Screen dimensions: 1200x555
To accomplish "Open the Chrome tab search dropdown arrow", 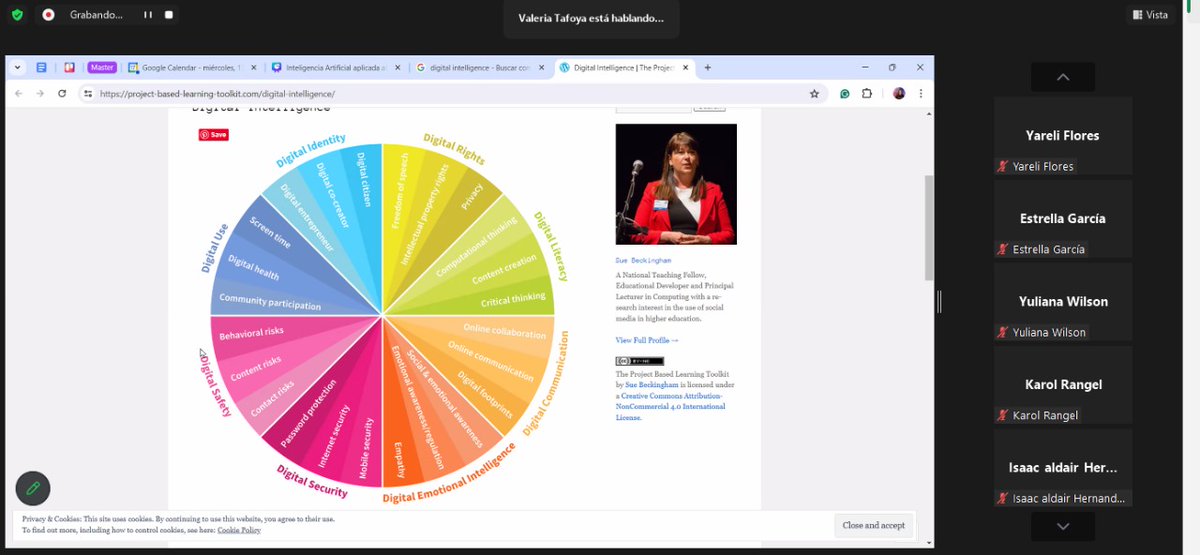I will (x=18, y=67).
